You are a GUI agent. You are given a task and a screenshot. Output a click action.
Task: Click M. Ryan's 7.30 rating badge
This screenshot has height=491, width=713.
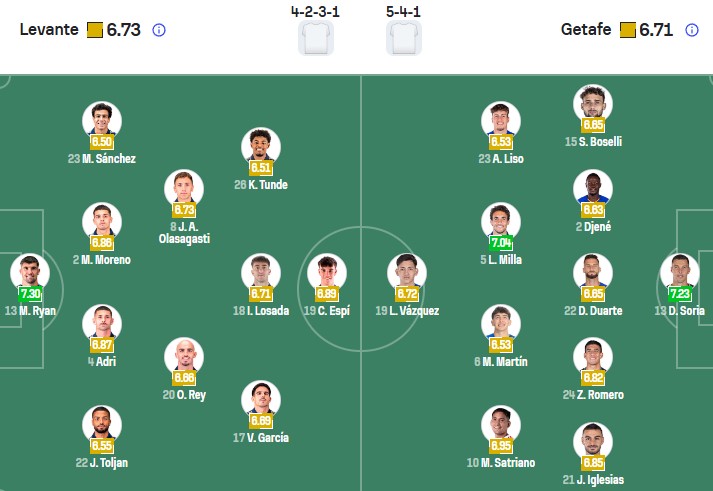(31, 294)
